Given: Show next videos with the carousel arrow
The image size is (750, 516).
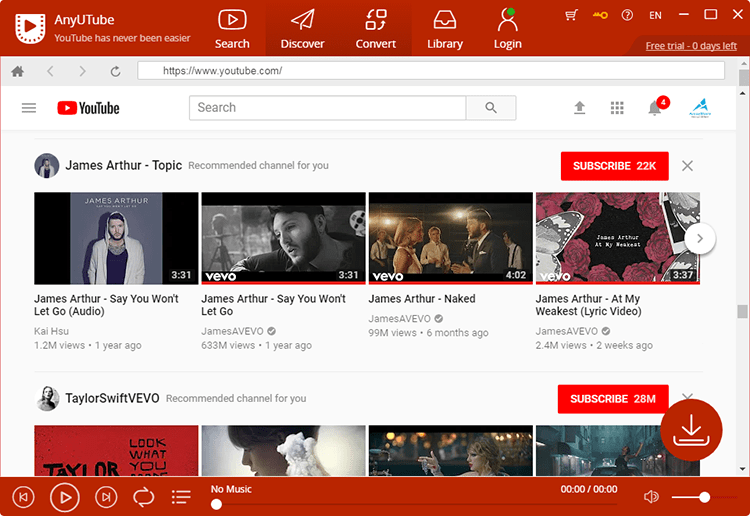Looking at the screenshot, I should coord(700,238).
